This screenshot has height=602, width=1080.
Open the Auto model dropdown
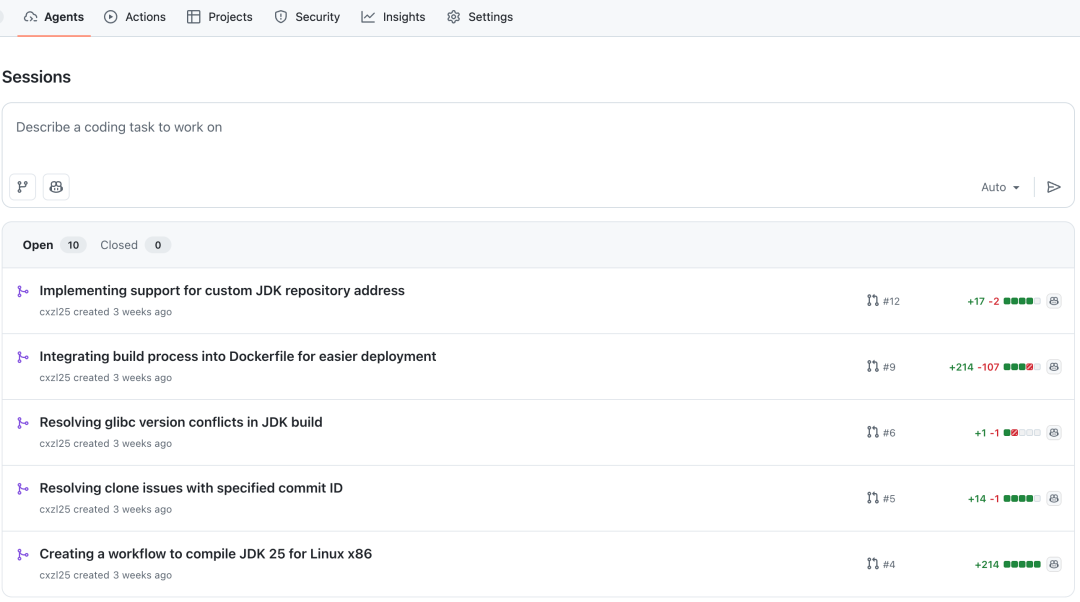tap(1000, 187)
